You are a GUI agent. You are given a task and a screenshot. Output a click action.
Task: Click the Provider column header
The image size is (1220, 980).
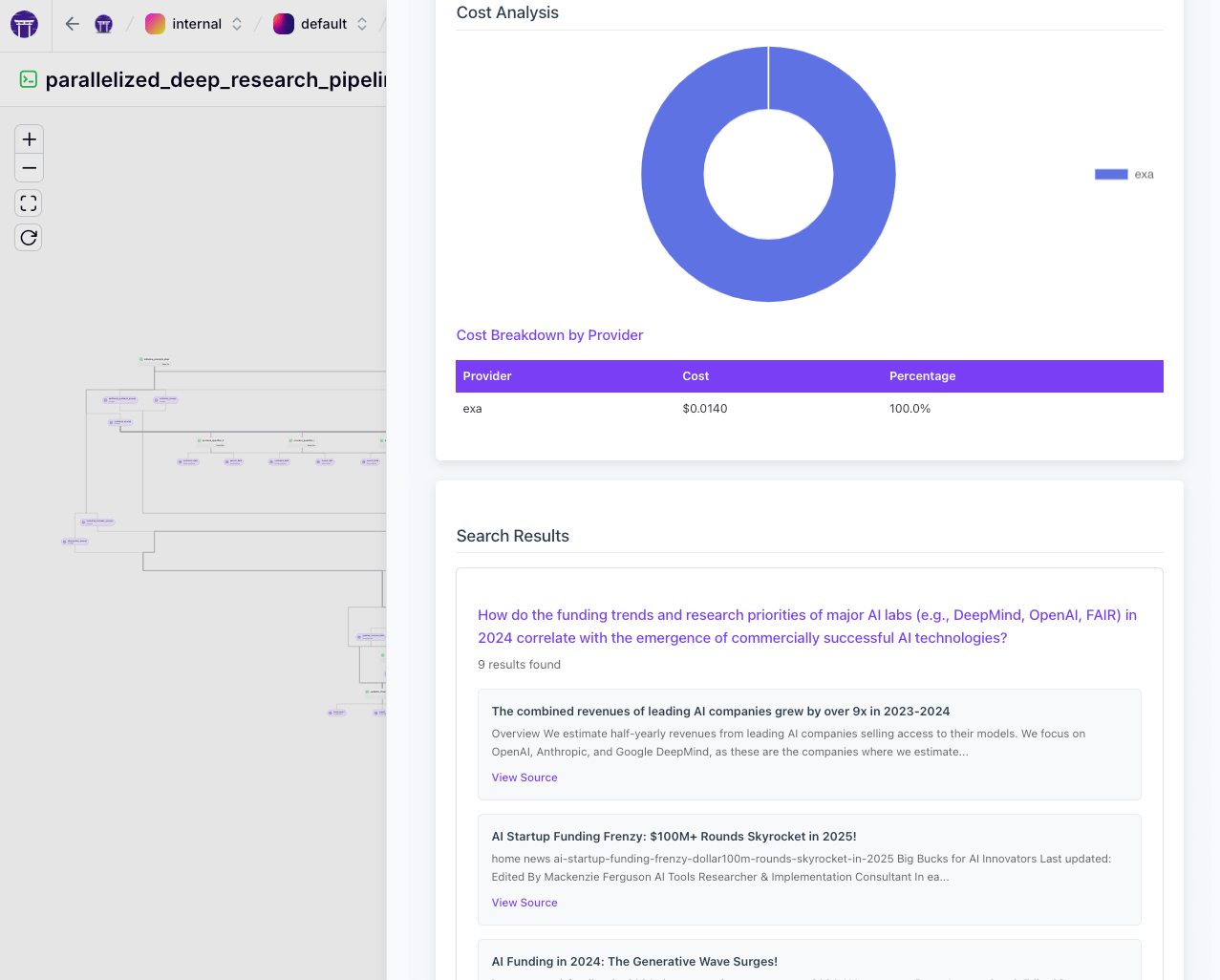click(x=487, y=376)
